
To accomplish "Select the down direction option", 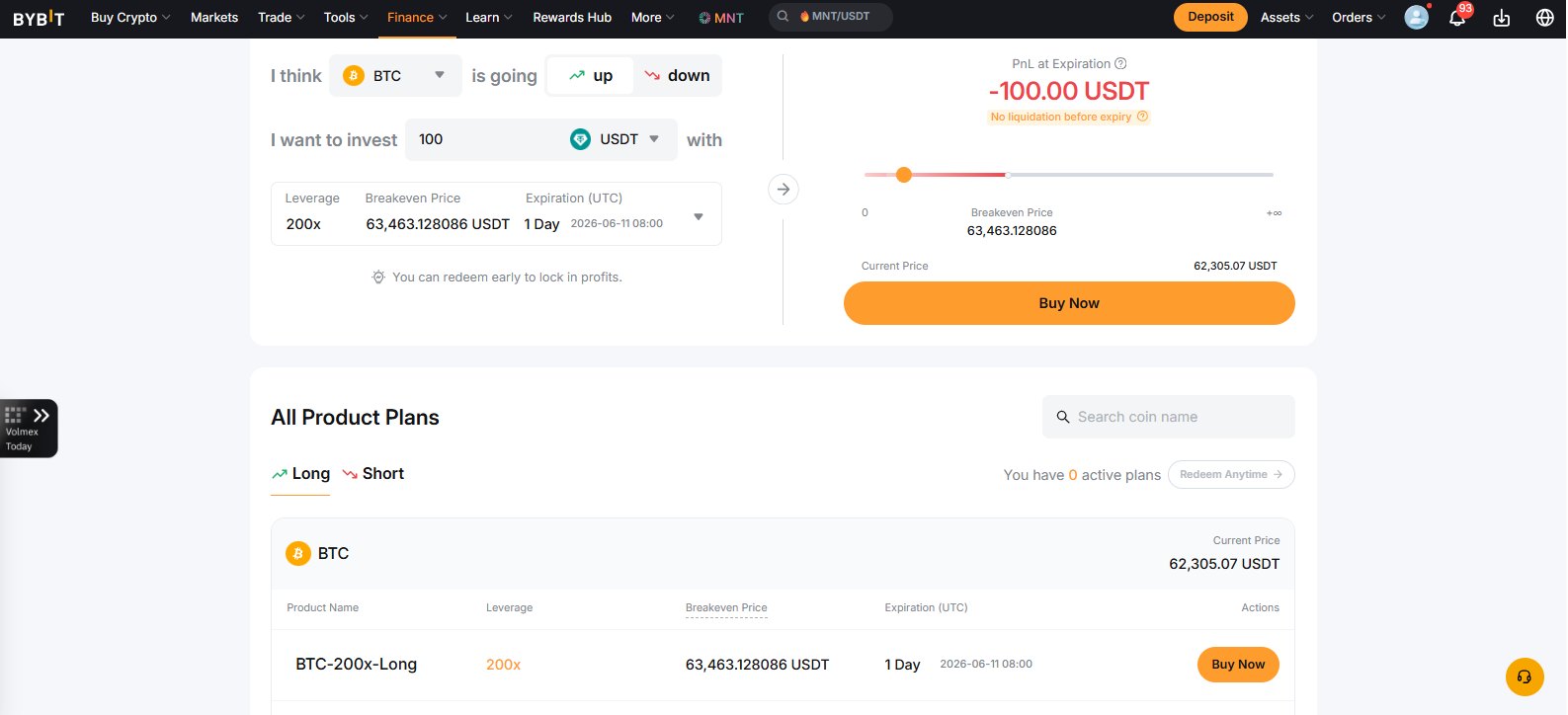I will 677,76.
